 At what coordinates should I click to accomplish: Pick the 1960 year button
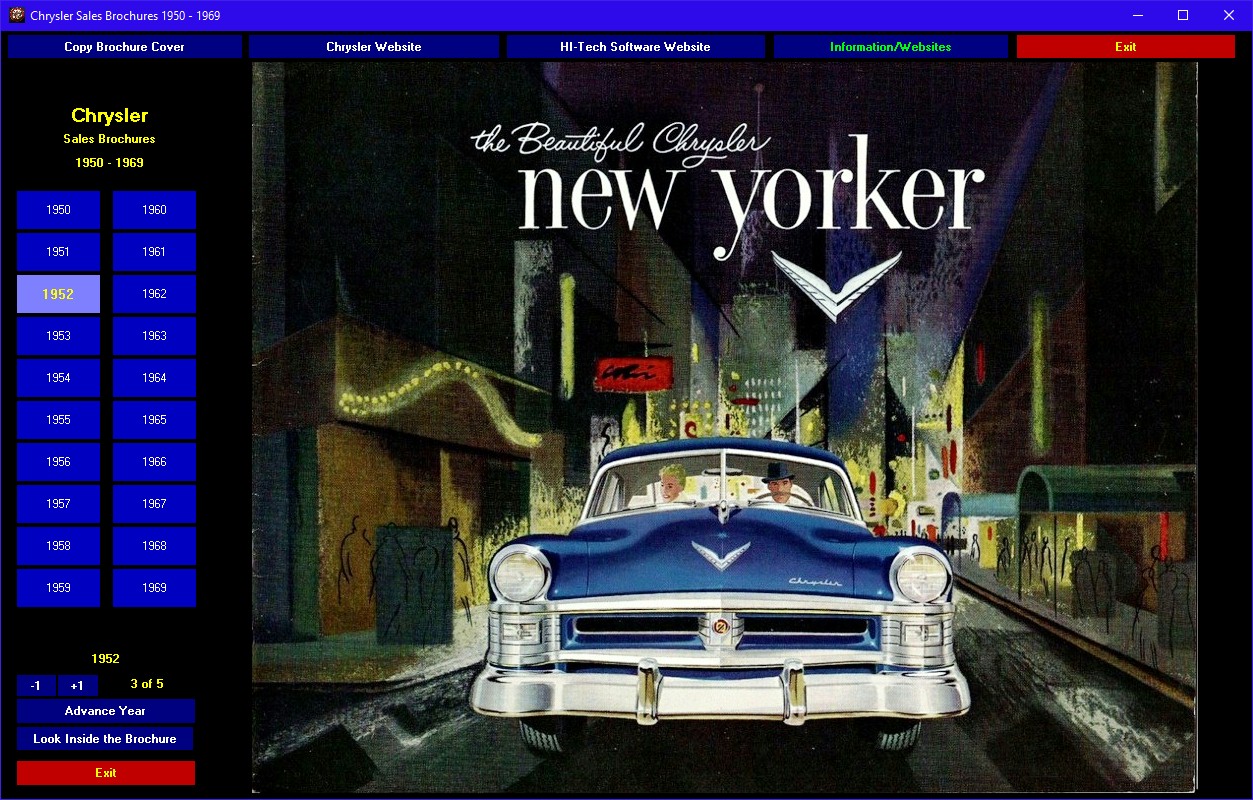click(154, 210)
